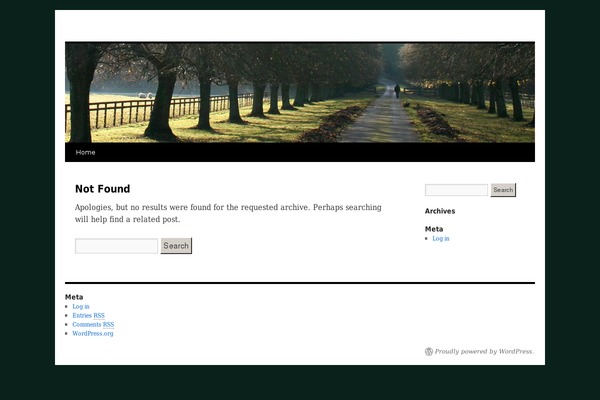Visit the WordPress.org link
Screen dimensions: 600x400
coord(93,333)
